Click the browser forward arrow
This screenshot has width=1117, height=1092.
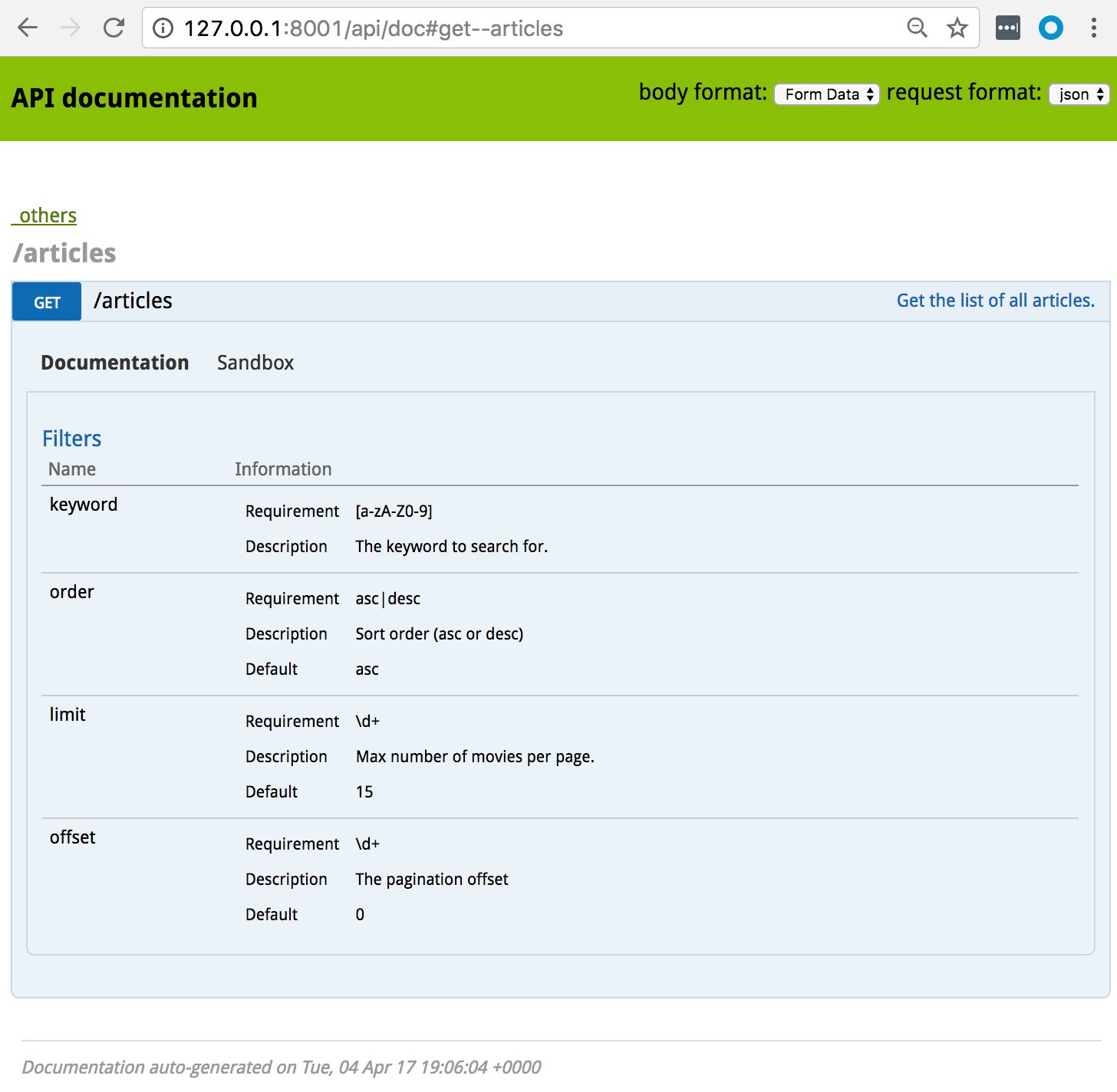pos(71,28)
